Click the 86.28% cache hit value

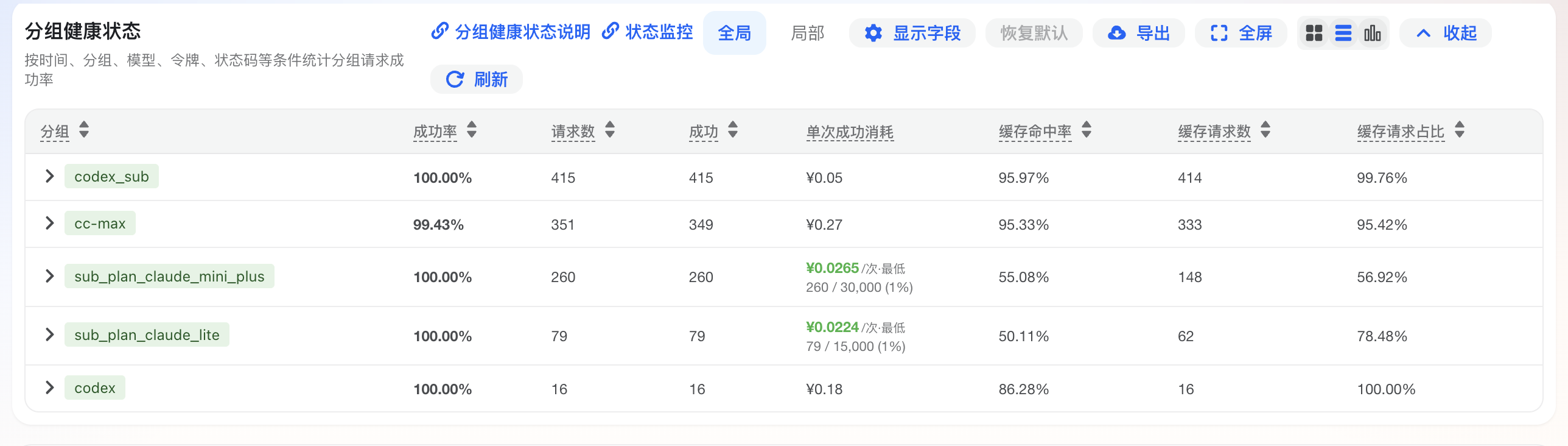coord(1024,389)
